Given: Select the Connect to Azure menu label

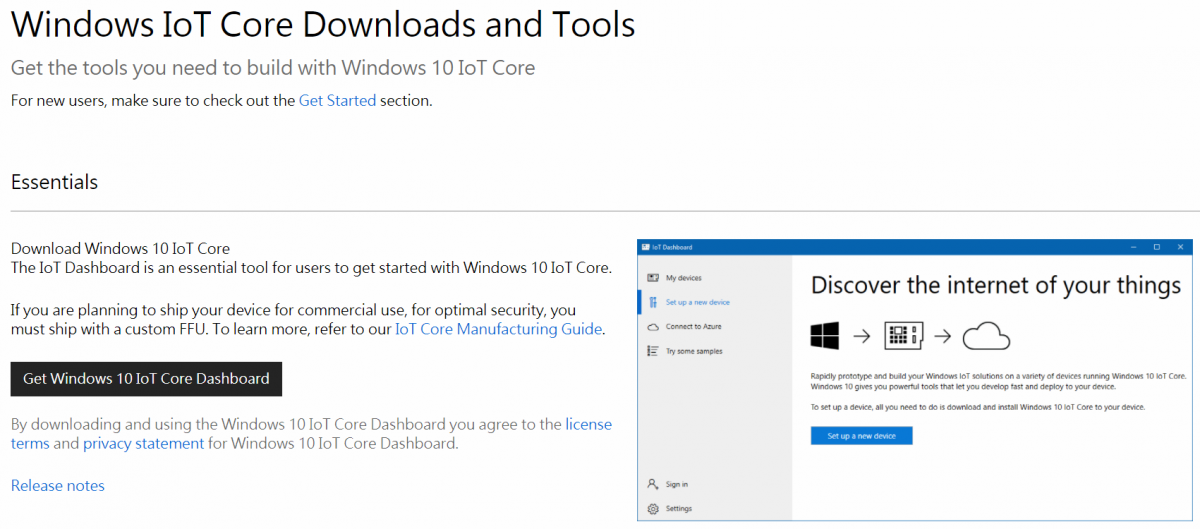Looking at the screenshot, I should tap(693, 327).
